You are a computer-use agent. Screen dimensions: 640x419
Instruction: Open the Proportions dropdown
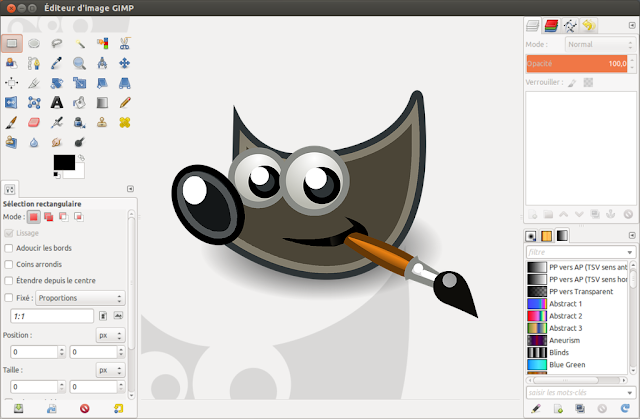coord(80,298)
